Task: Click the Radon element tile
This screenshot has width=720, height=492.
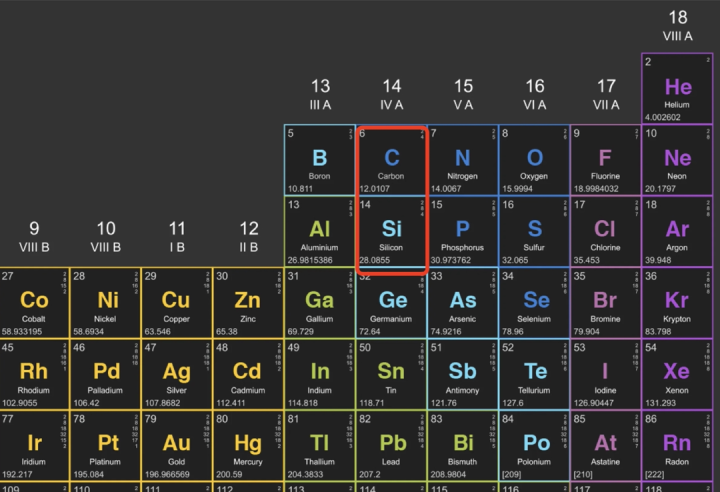Action: pyautogui.click(x=678, y=446)
